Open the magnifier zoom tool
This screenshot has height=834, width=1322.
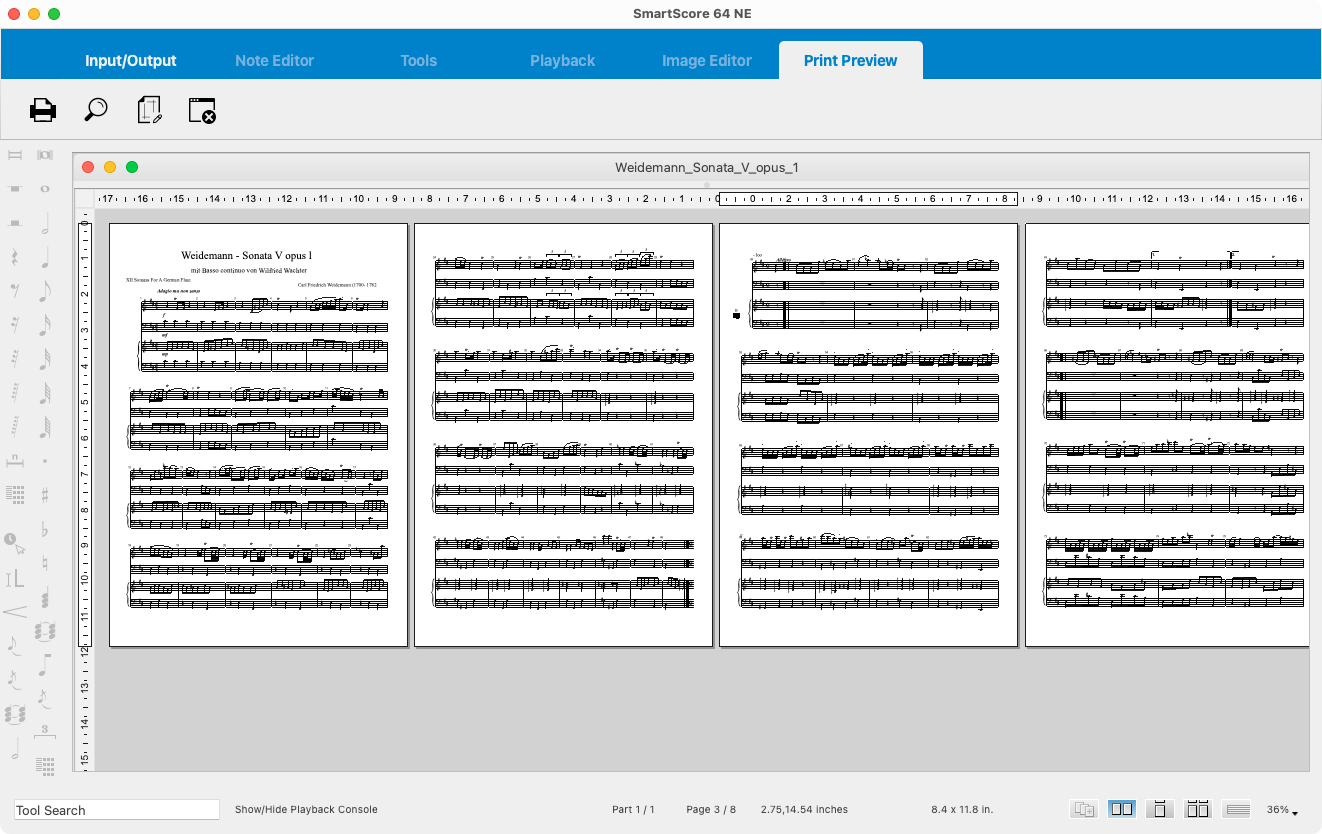96,110
